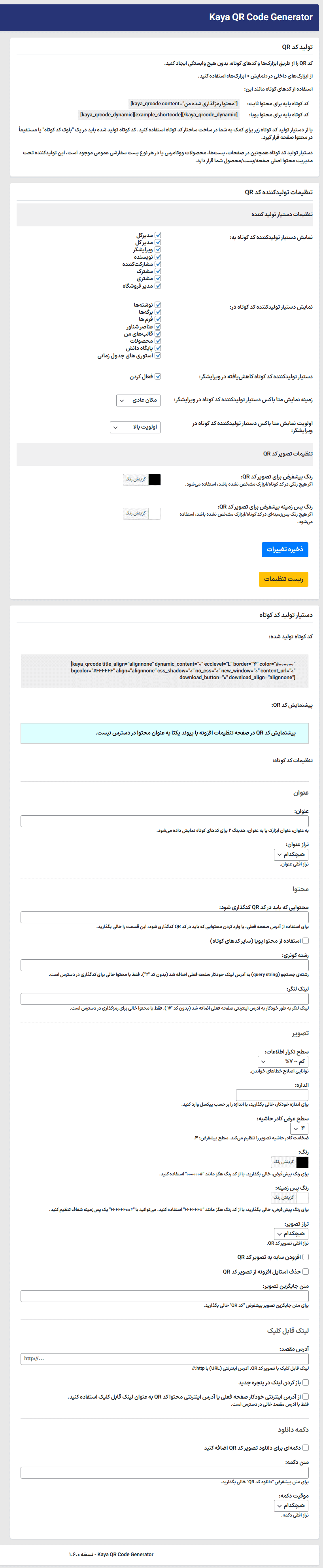Screen dimensions: 323x1568
Task: Uncheck the ویرایشگر role checkbox
Action: coord(157,250)
